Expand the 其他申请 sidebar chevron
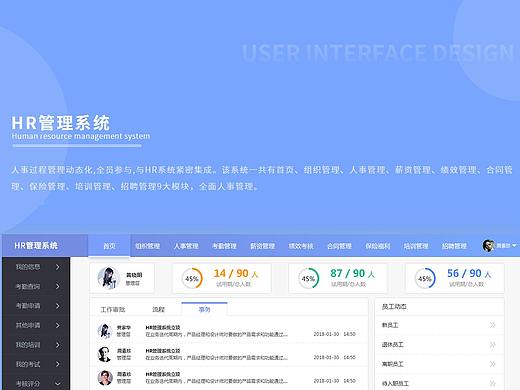The width and height of the screenshot is (520, 390). tap(58, 325)
